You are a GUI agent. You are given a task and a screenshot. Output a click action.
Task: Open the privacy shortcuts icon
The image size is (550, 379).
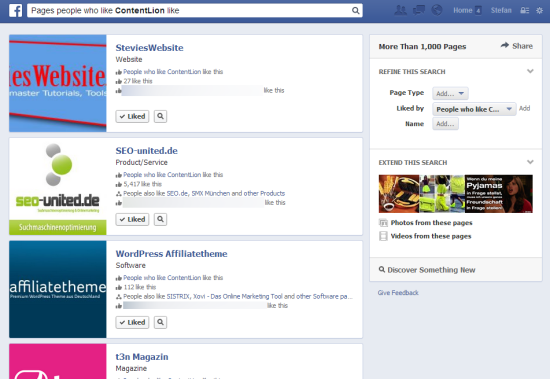coord(525,11)
